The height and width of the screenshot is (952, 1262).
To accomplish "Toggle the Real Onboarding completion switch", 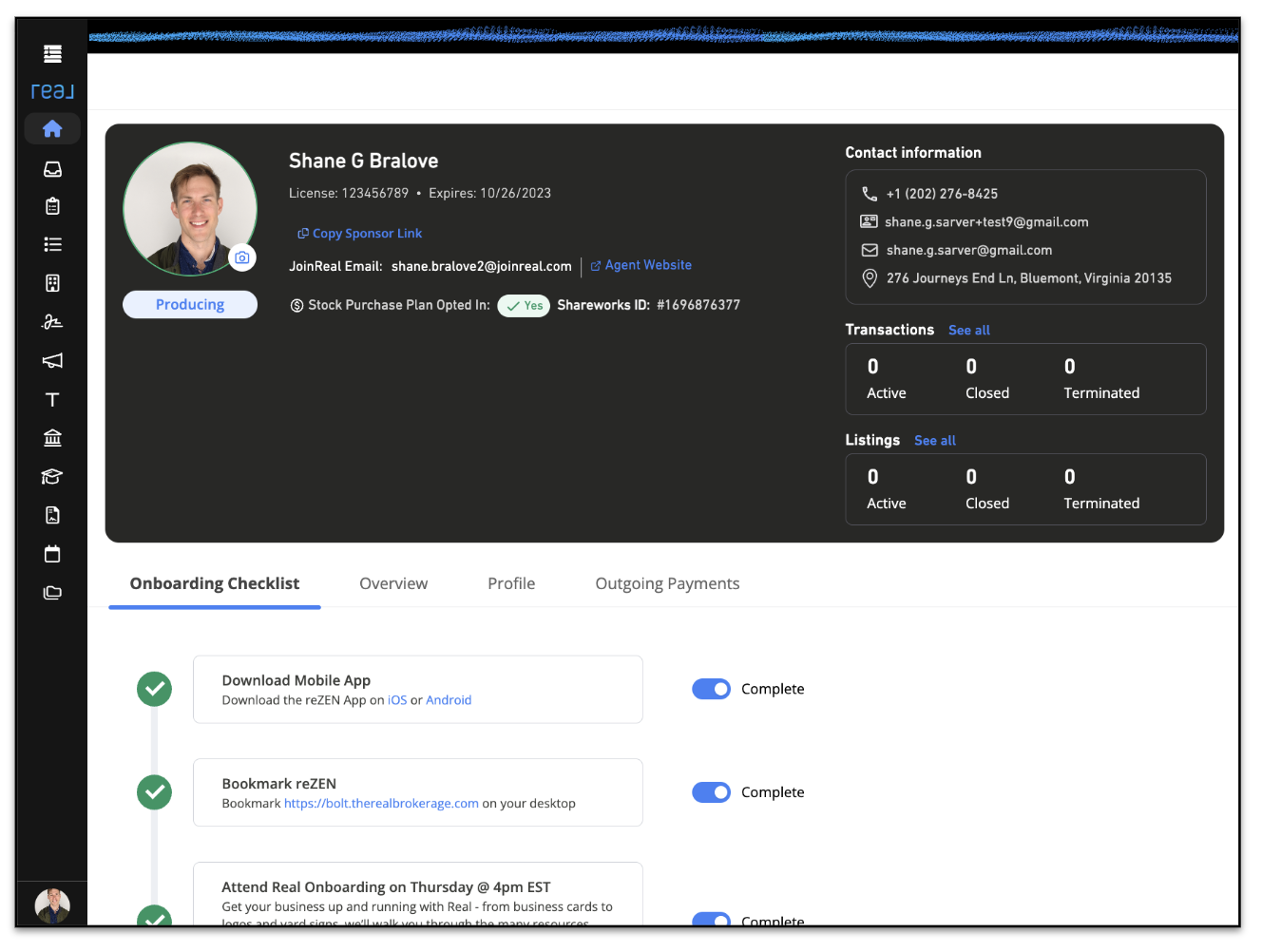I will pyautogui.click(x=711, y=921).
